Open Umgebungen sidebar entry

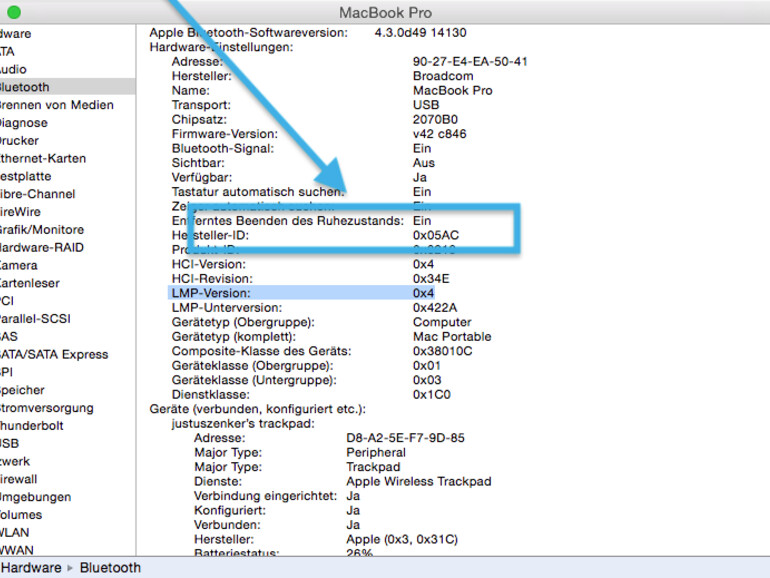35,497
